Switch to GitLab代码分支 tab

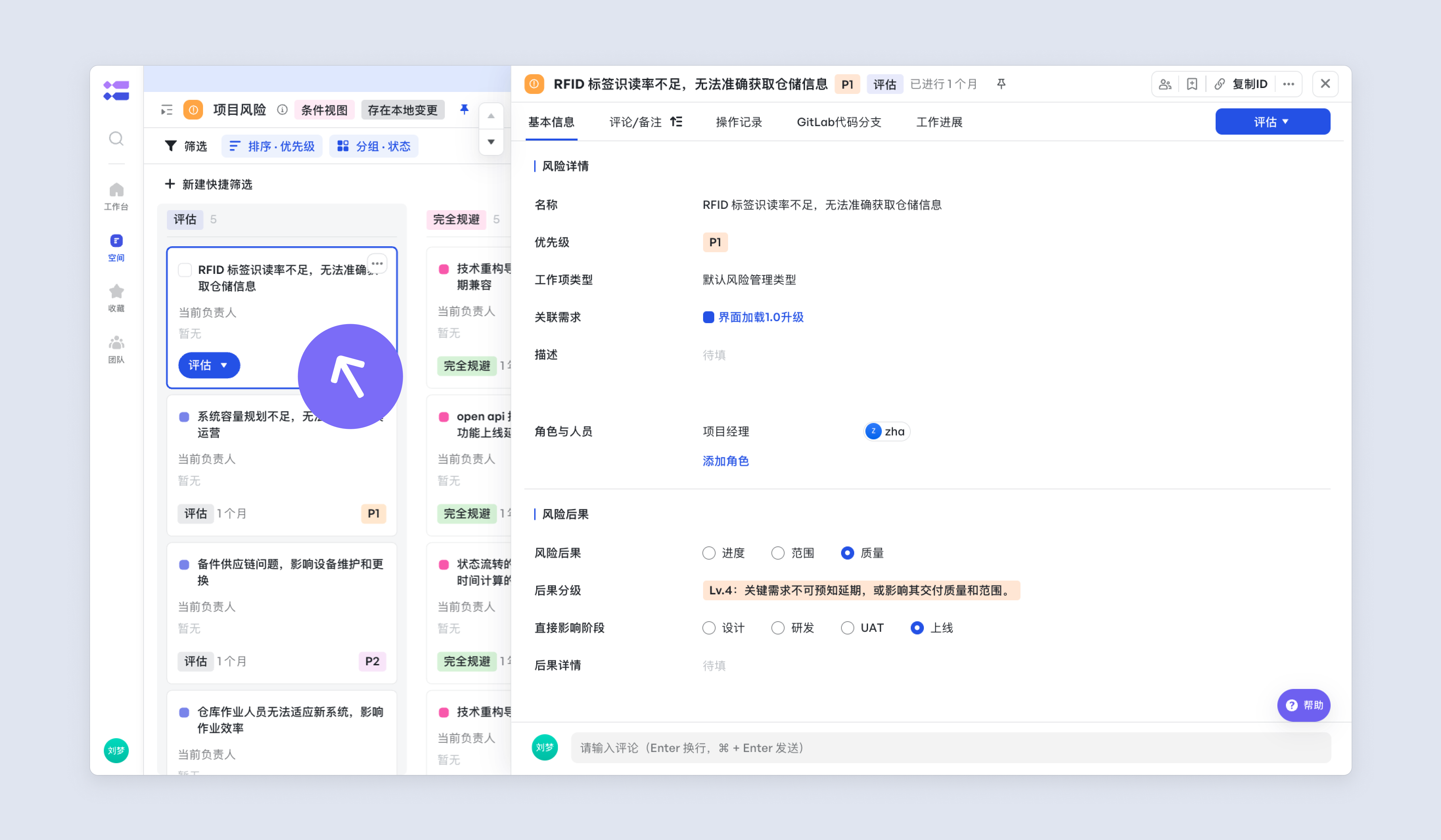click(x=839, y=122)
